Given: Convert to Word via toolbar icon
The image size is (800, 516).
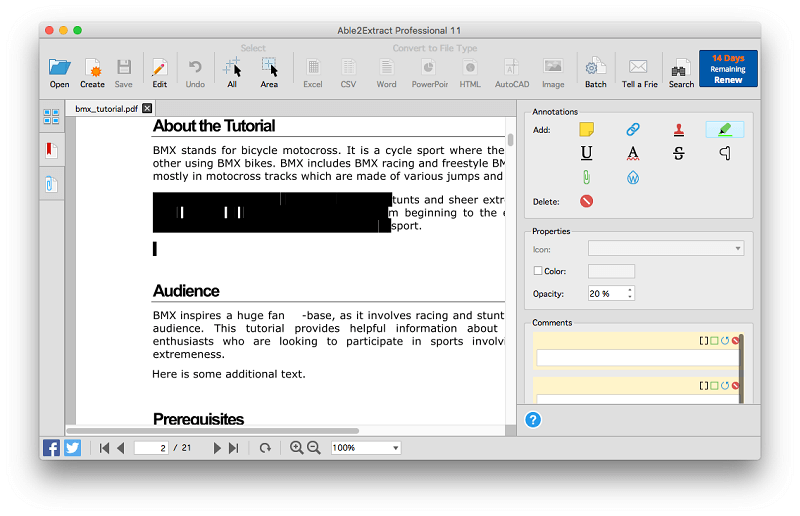Looking at the screenshot, I should 386,73.
